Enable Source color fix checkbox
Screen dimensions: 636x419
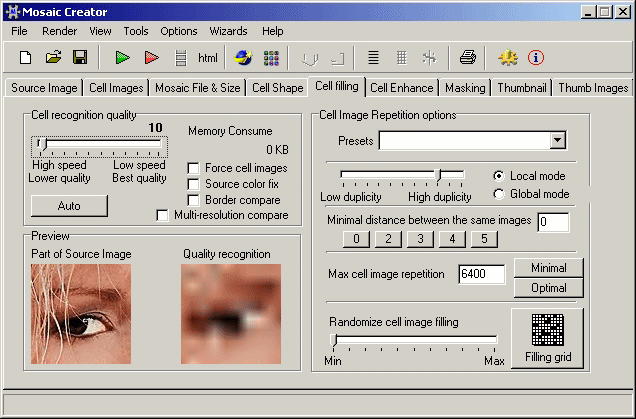click(x=193, y=184)
